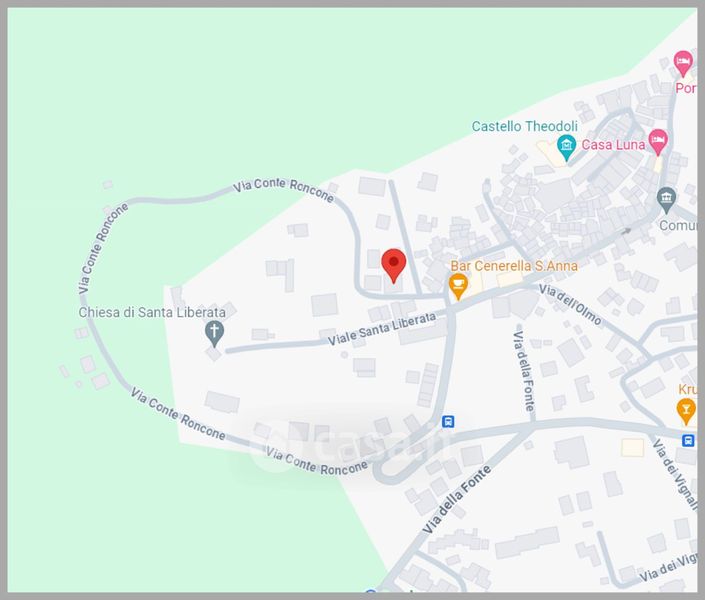Click the Castello Theodoli label
Screen dimensions: 705x600
point(524,126)
